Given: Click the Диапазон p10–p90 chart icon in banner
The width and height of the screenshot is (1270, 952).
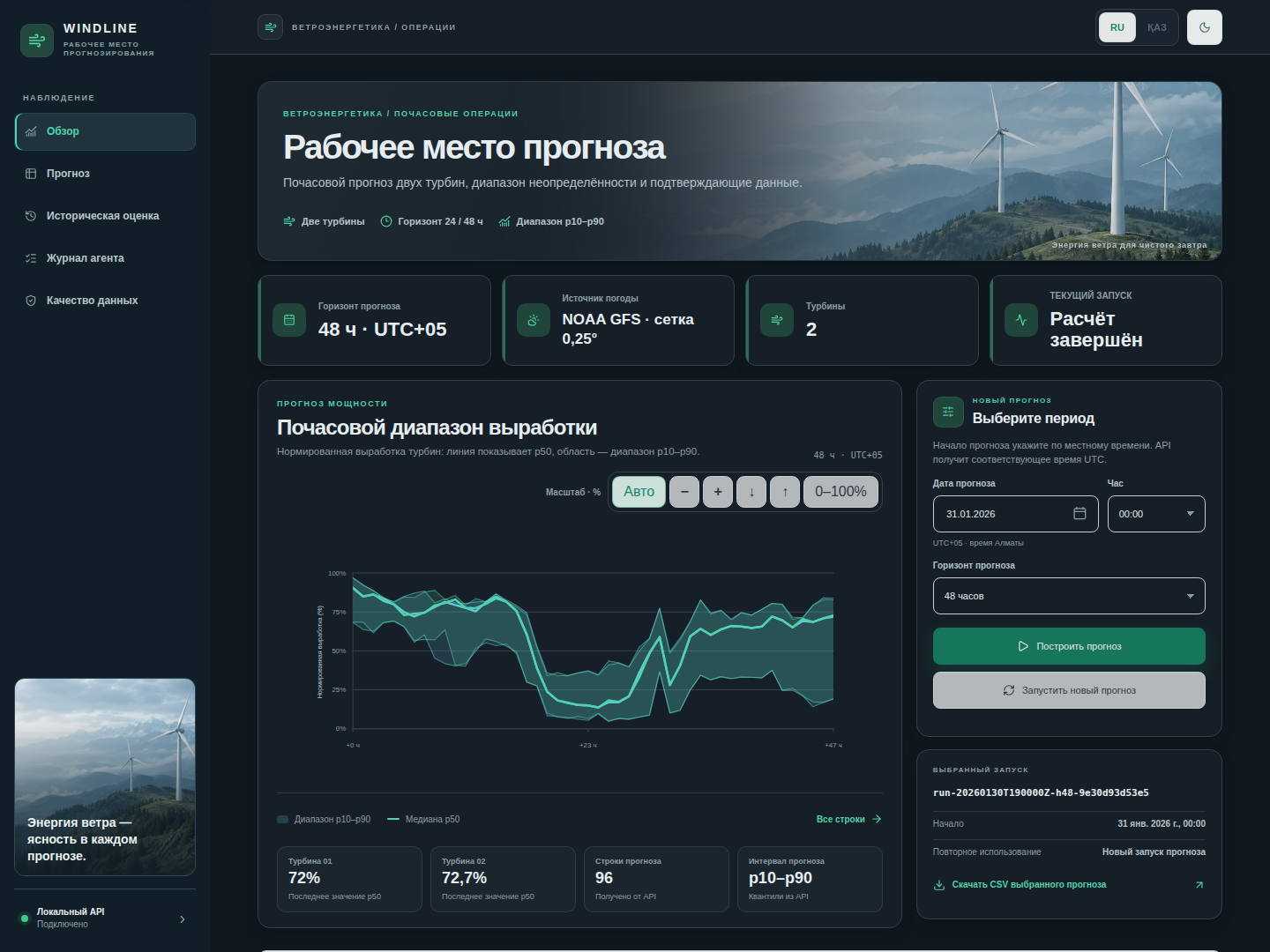Looking at the screenshot, I should click(x=504, y=221).
